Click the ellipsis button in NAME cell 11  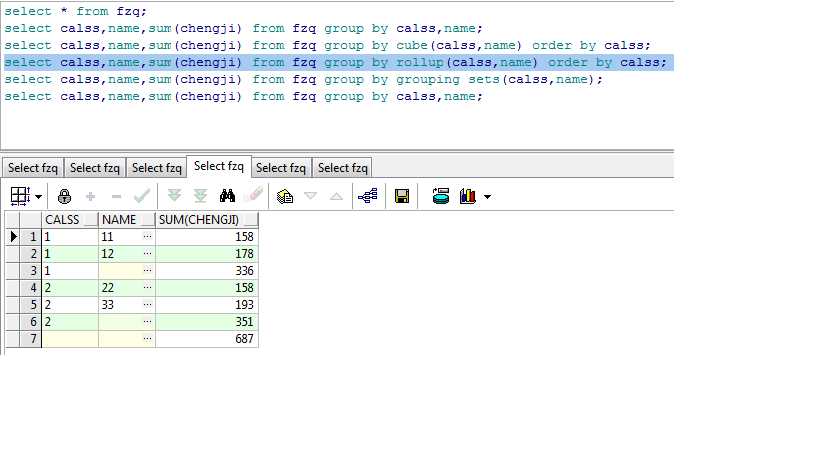pos(148,237)
